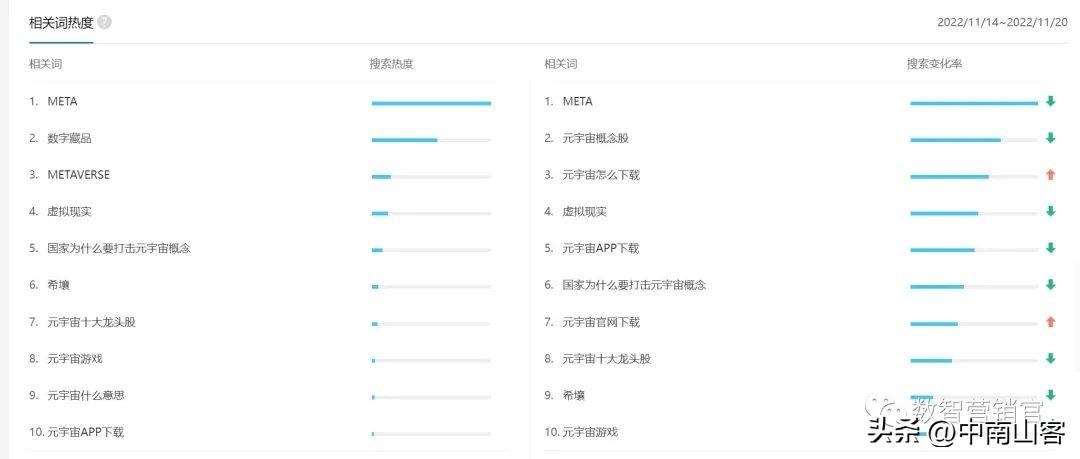Click 元宇宙什么意思 keyword
The image size is (1080, 459).
pos(85,395)
